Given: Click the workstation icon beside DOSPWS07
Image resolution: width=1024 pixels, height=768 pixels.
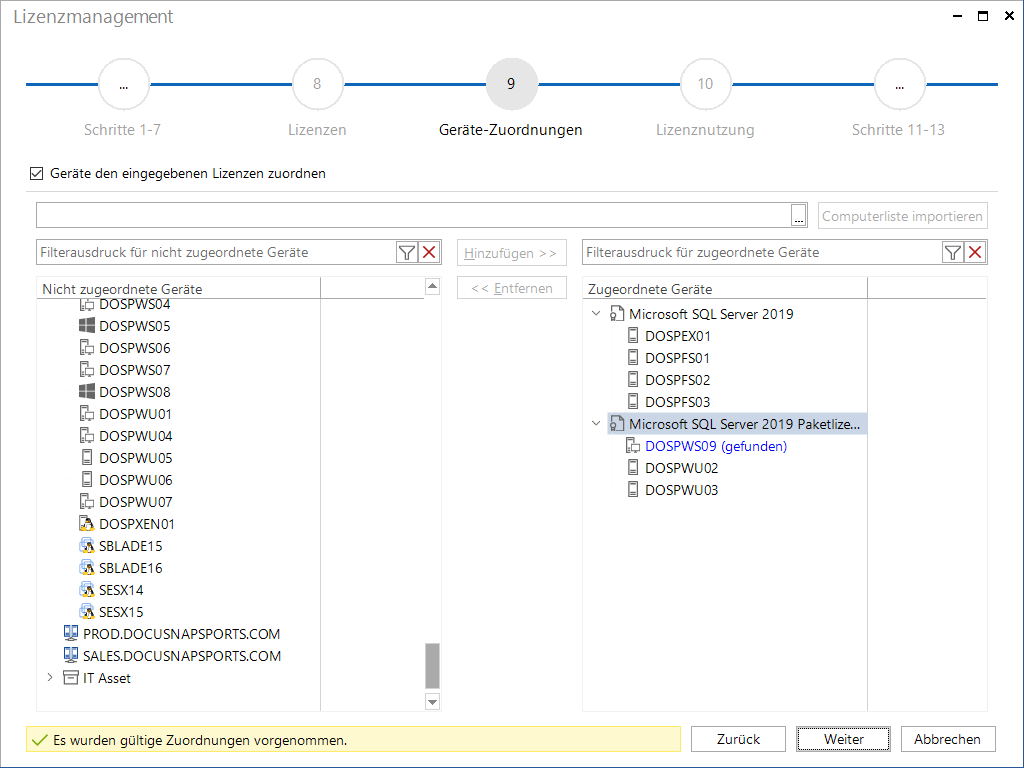Looking at the screenshot, I should [x=87, y=370].
